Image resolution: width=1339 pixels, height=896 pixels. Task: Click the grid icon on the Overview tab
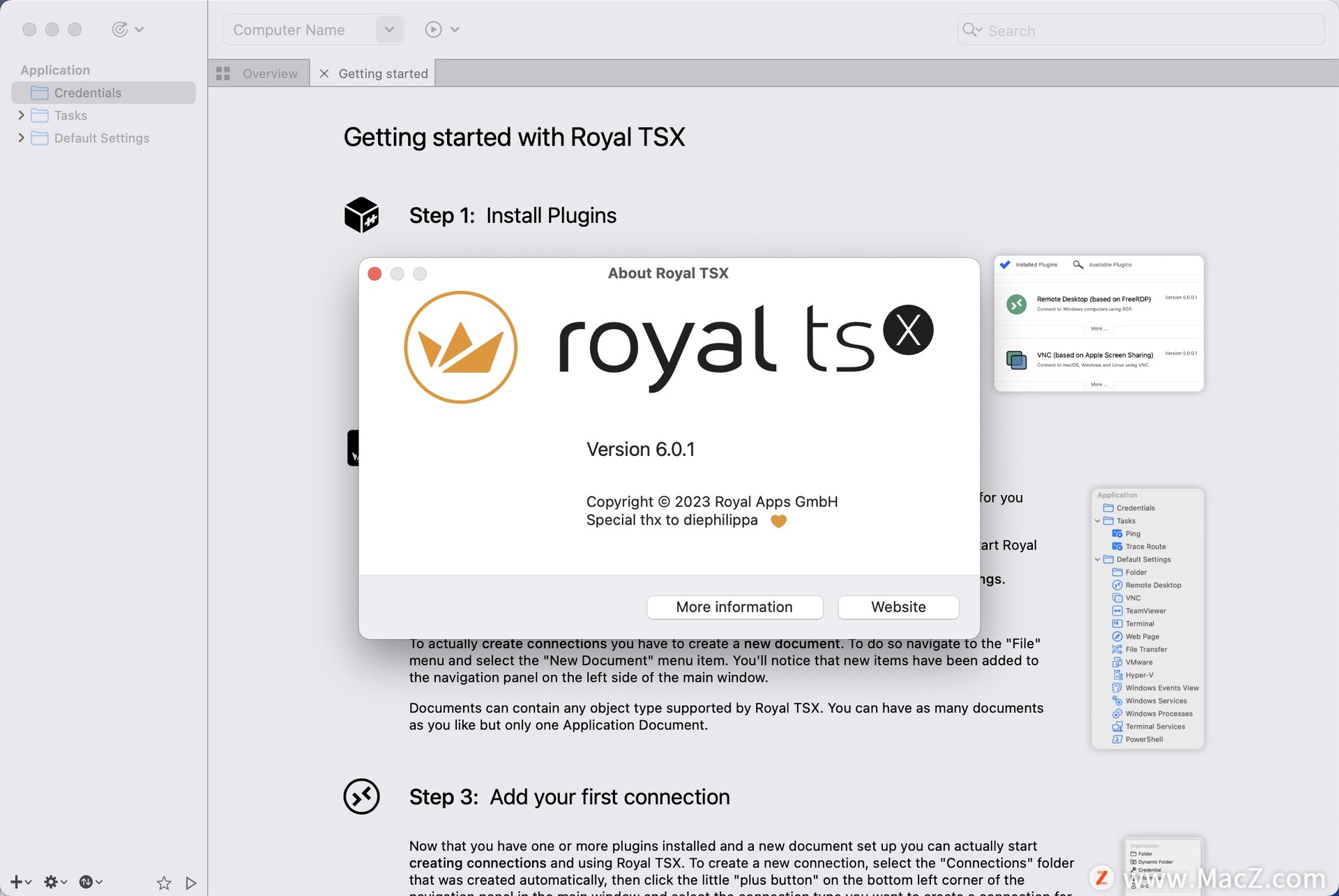coord(223,73)
